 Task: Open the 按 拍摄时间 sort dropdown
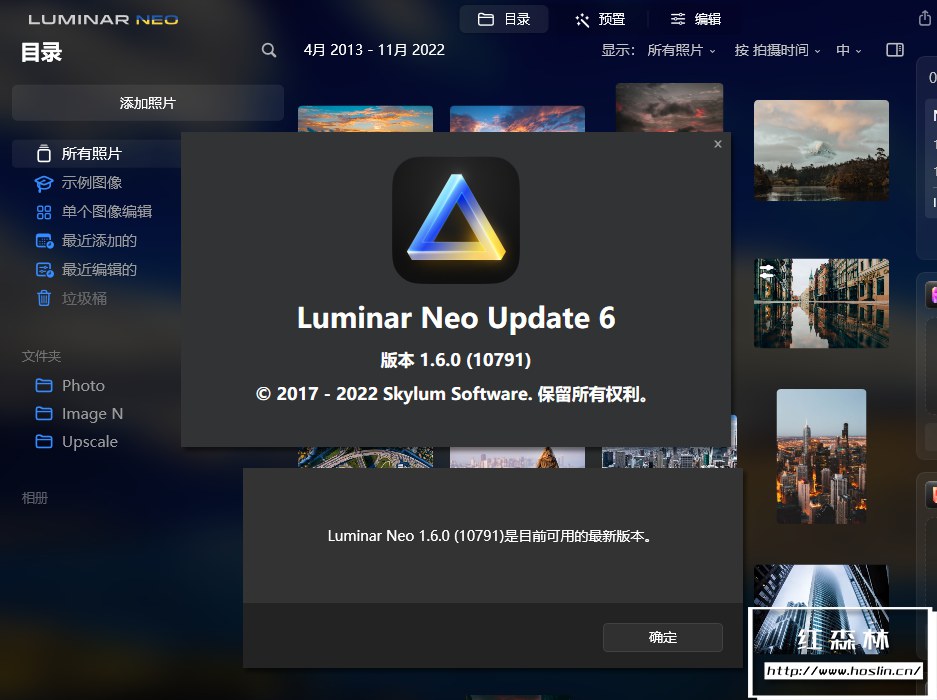(x=777, y=50)
